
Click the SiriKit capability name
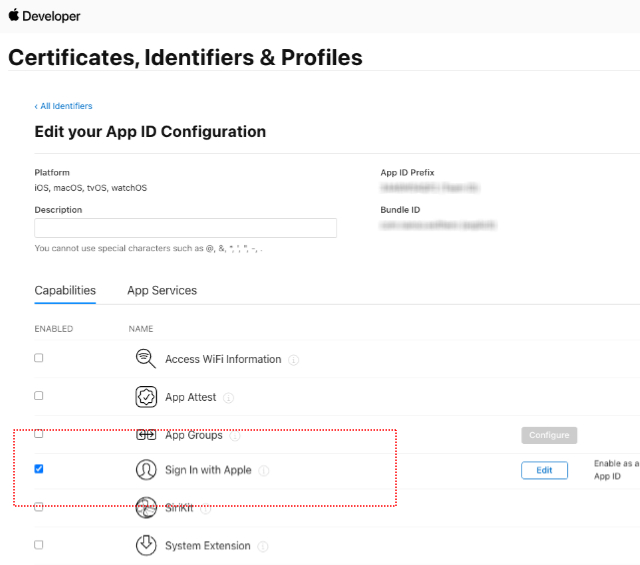point(179,508)
